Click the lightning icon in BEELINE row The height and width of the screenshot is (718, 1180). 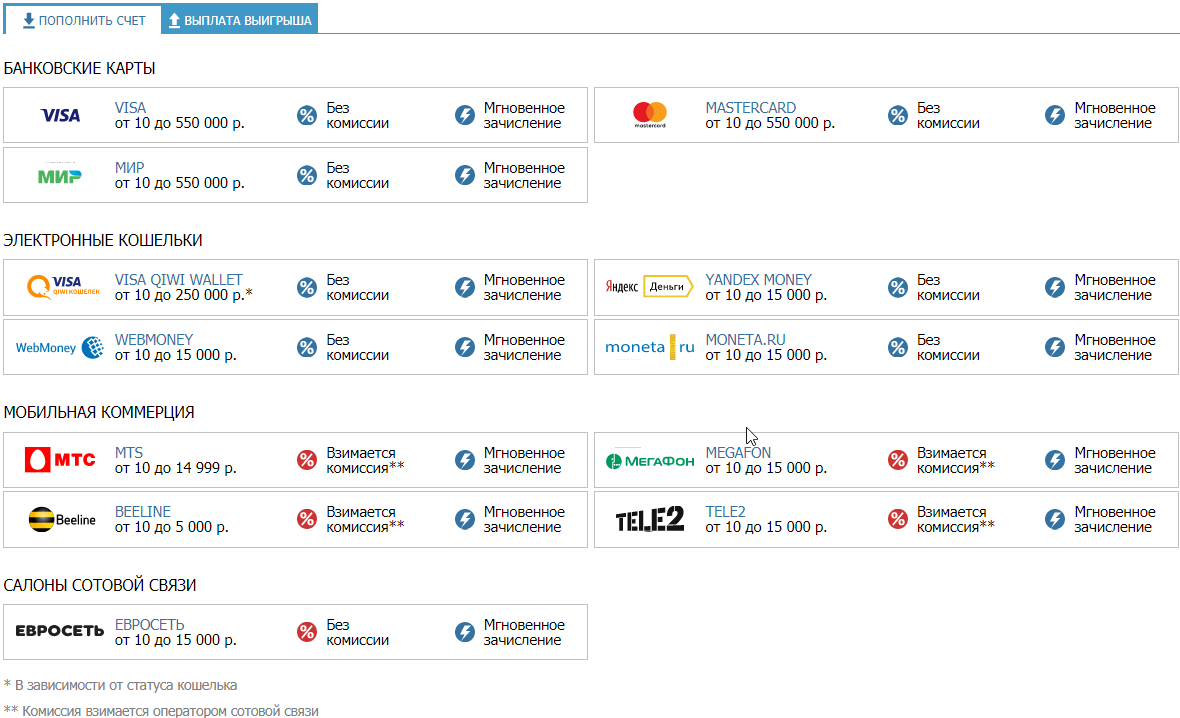[465, 519]
